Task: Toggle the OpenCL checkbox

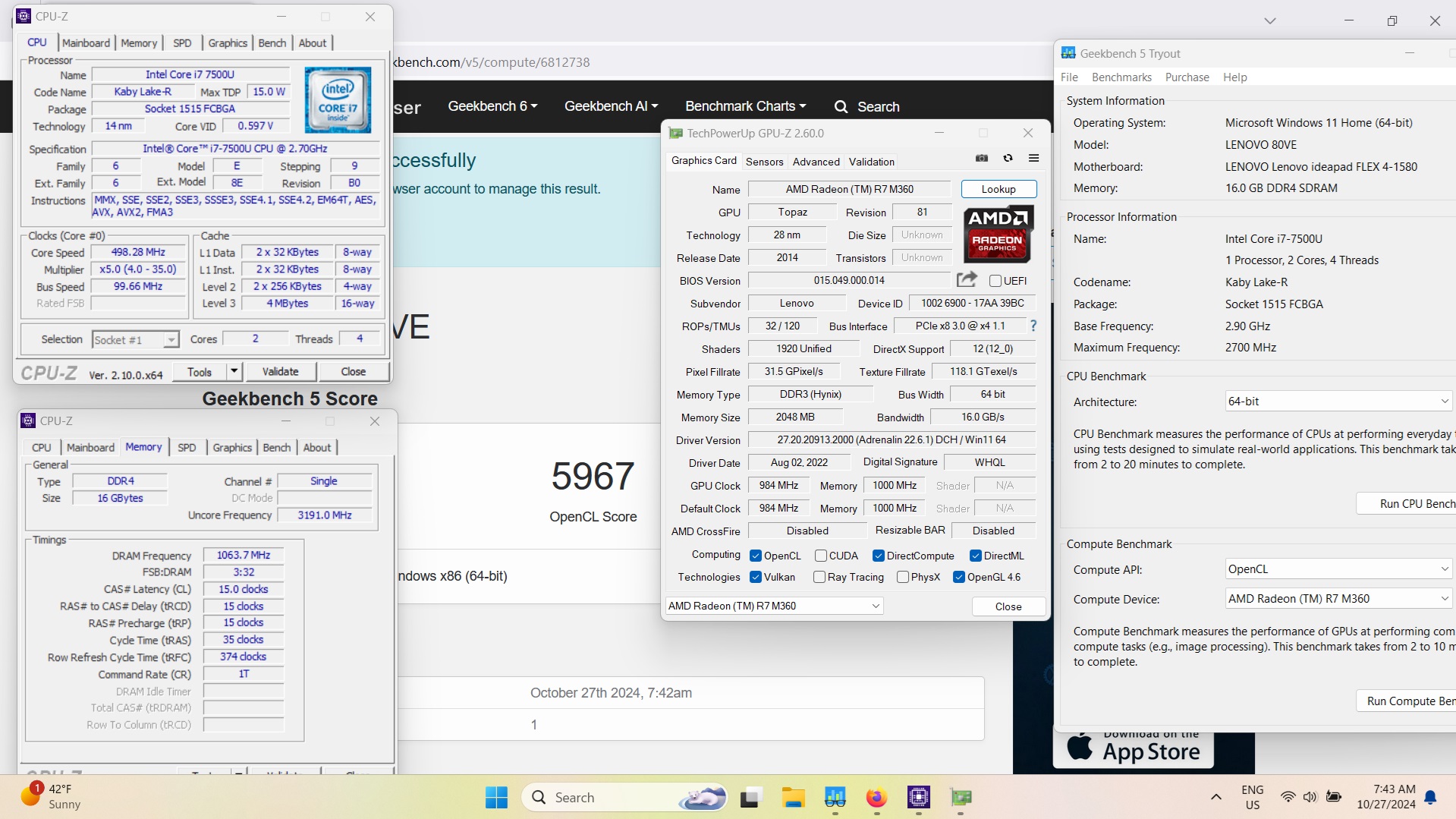Action: pos(756,556)
